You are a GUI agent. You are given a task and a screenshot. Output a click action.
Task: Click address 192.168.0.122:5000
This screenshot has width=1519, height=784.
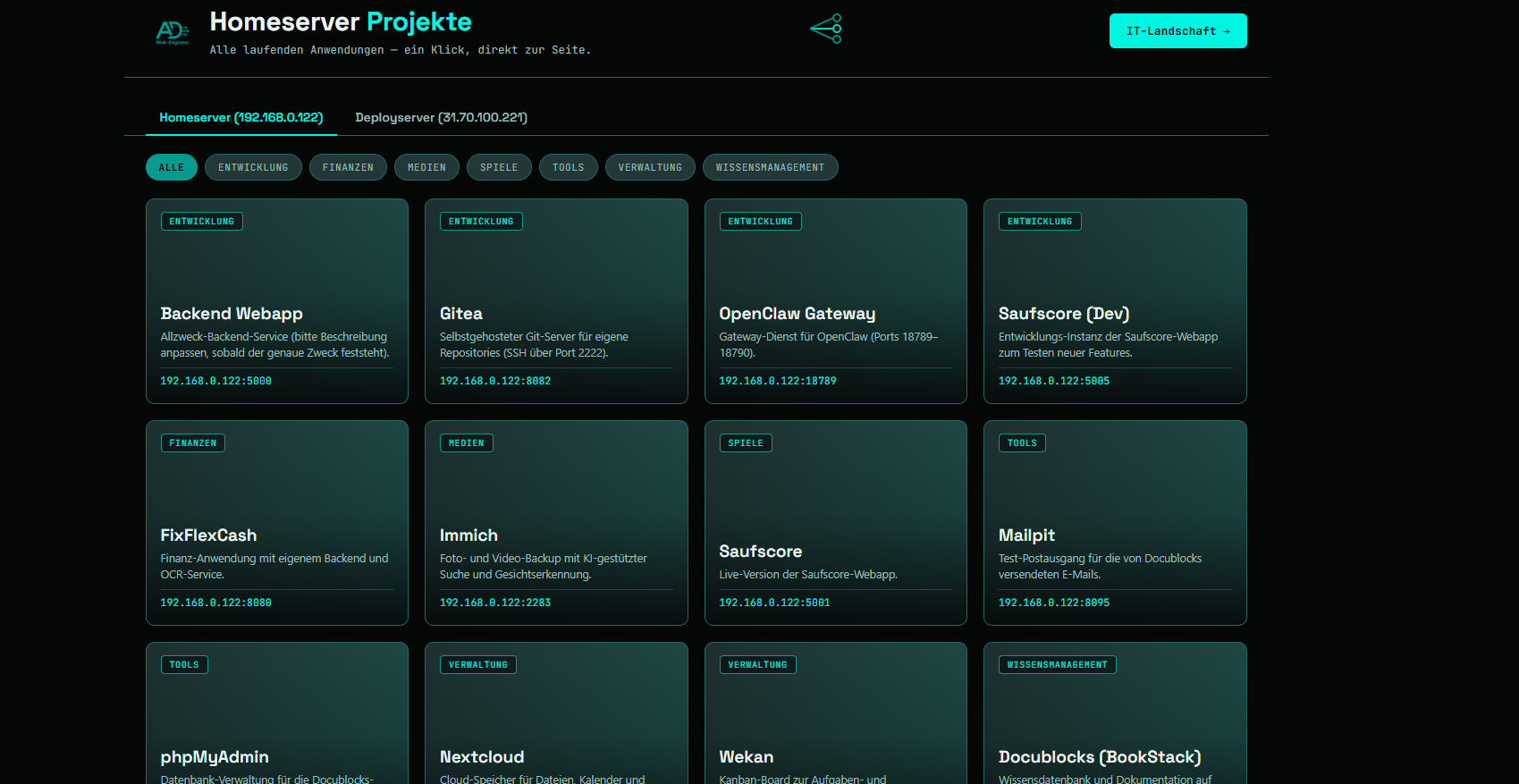pos(216,381)
